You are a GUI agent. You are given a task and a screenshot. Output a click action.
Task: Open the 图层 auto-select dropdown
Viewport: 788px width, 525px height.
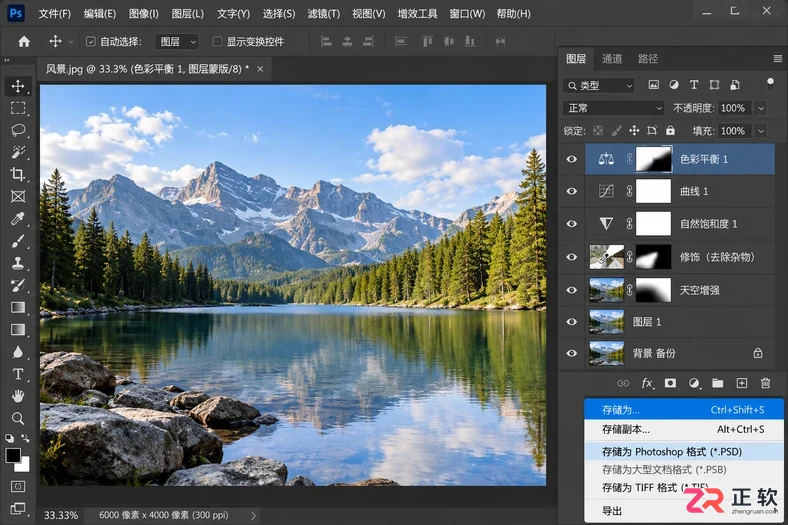[177, 42]
